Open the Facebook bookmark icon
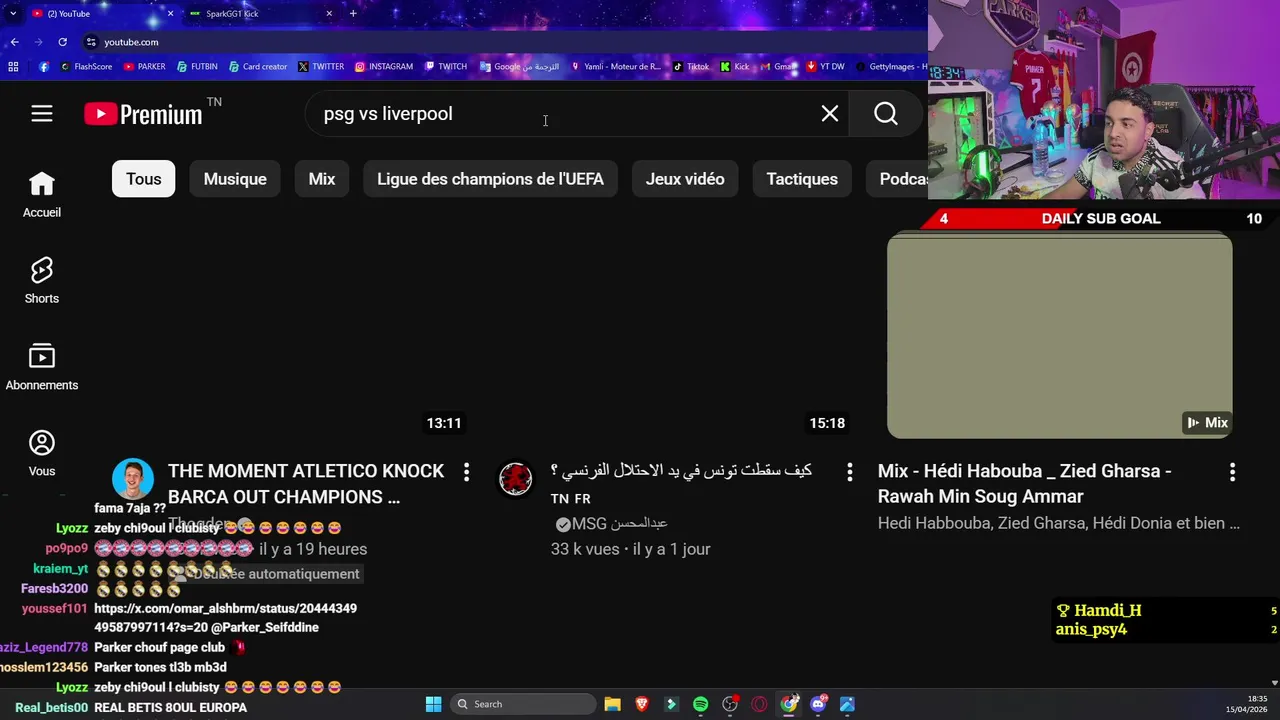The width and height of the screenshot is (1280, 720). [44, 67]
